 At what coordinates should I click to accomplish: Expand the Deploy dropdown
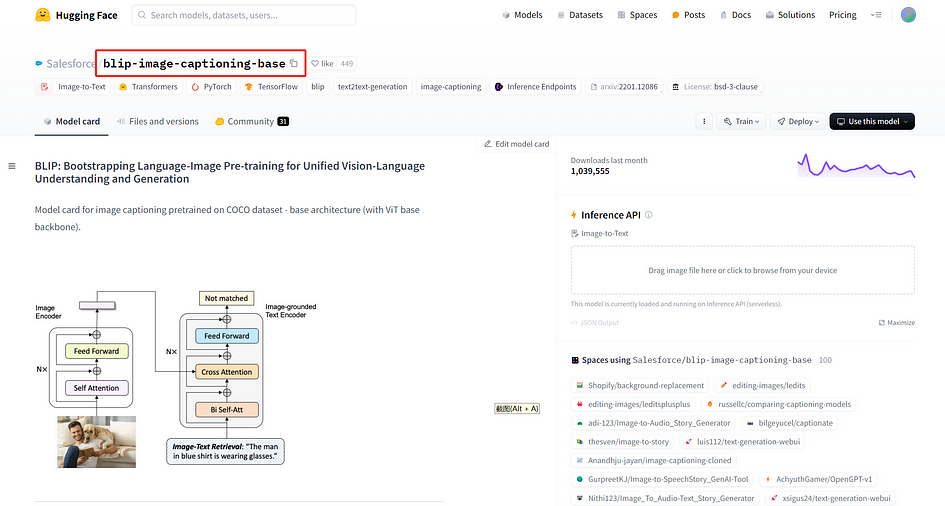(798, 121)
